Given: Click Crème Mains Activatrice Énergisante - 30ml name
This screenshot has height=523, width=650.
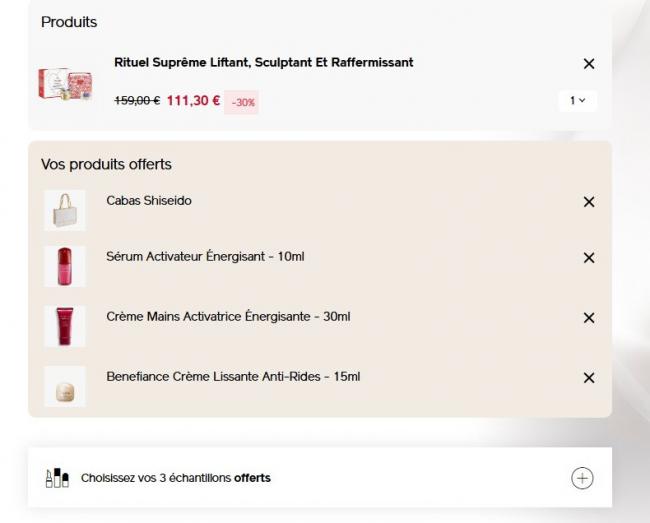Looking at the screenshot, I should click(228, 317).
